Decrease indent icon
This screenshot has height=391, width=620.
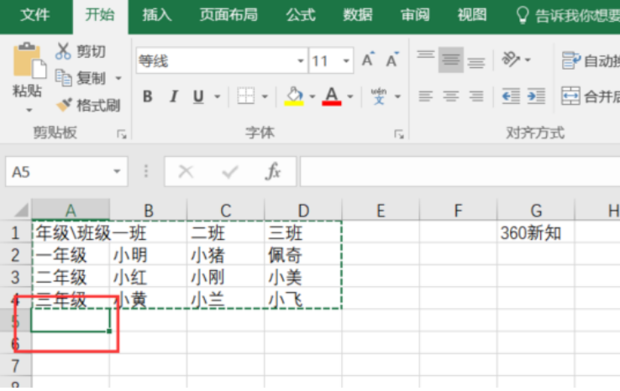(510, 96)
